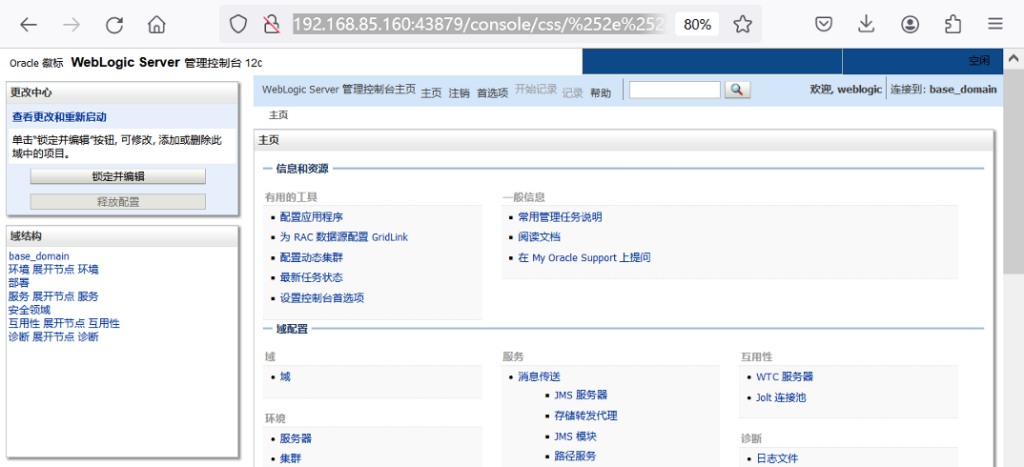
Task: Click the 主页 breadcrumb below the toolbar
Action: (278, 116)
